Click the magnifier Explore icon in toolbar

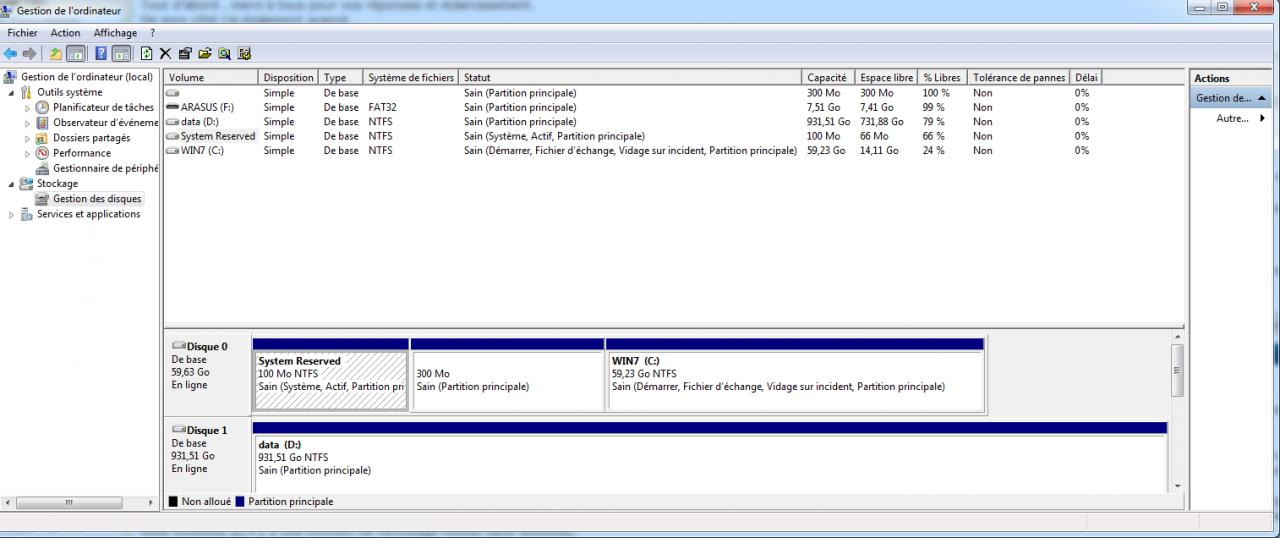225,53
